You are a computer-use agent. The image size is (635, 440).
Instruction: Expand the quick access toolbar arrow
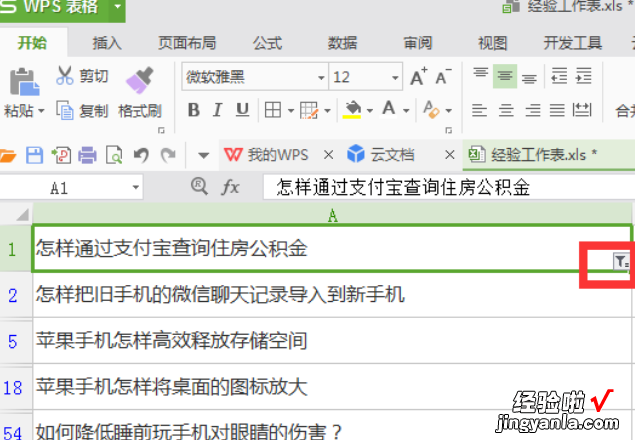[x=204, y=156]
